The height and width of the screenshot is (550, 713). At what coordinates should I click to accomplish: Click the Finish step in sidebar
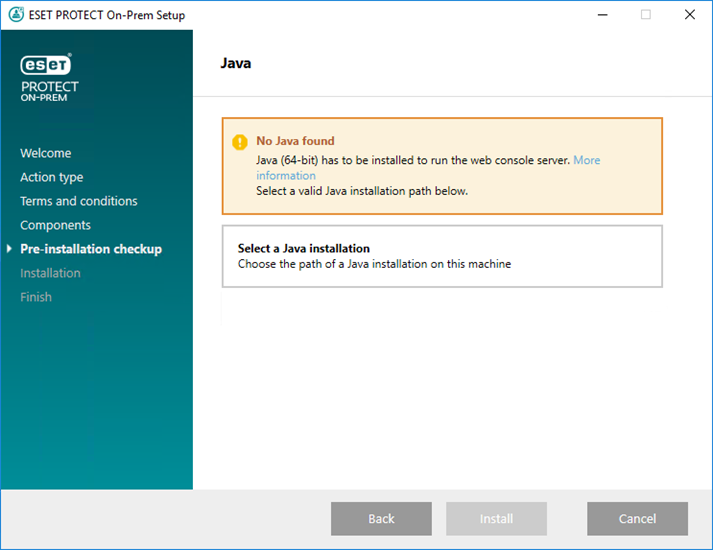point(36,297)
